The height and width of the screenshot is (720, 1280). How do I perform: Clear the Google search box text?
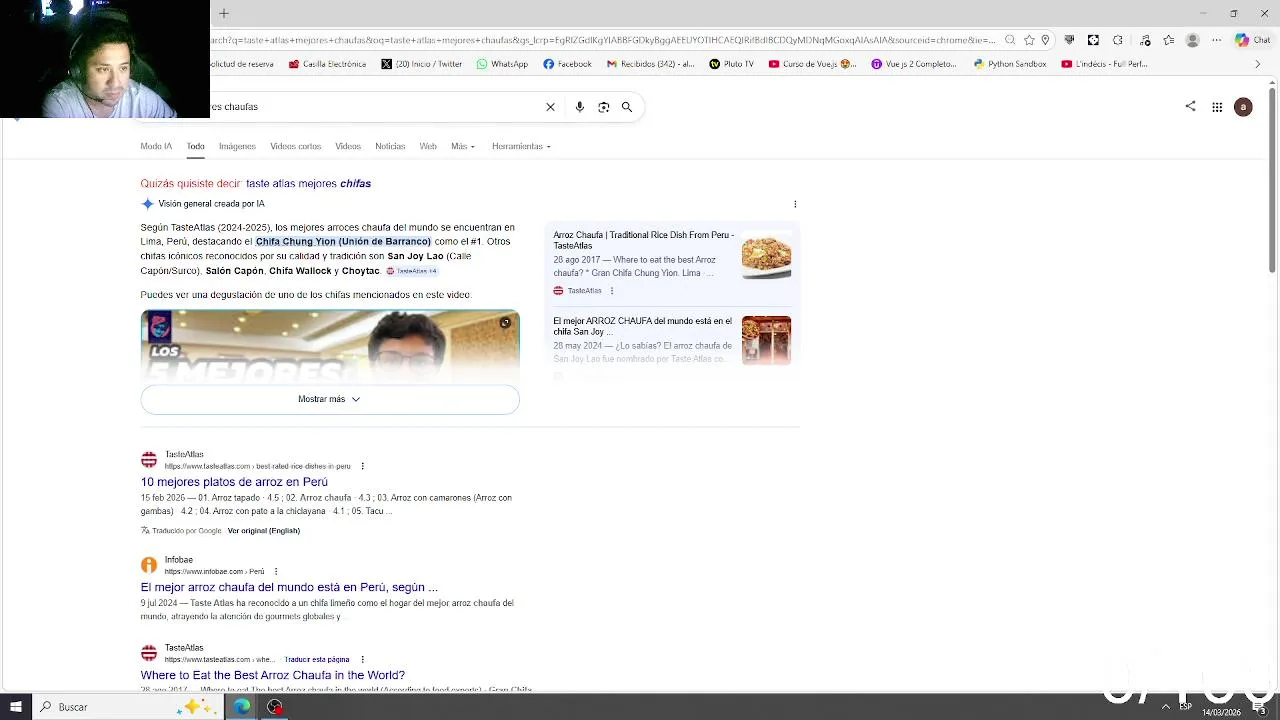tap(550, 107)
